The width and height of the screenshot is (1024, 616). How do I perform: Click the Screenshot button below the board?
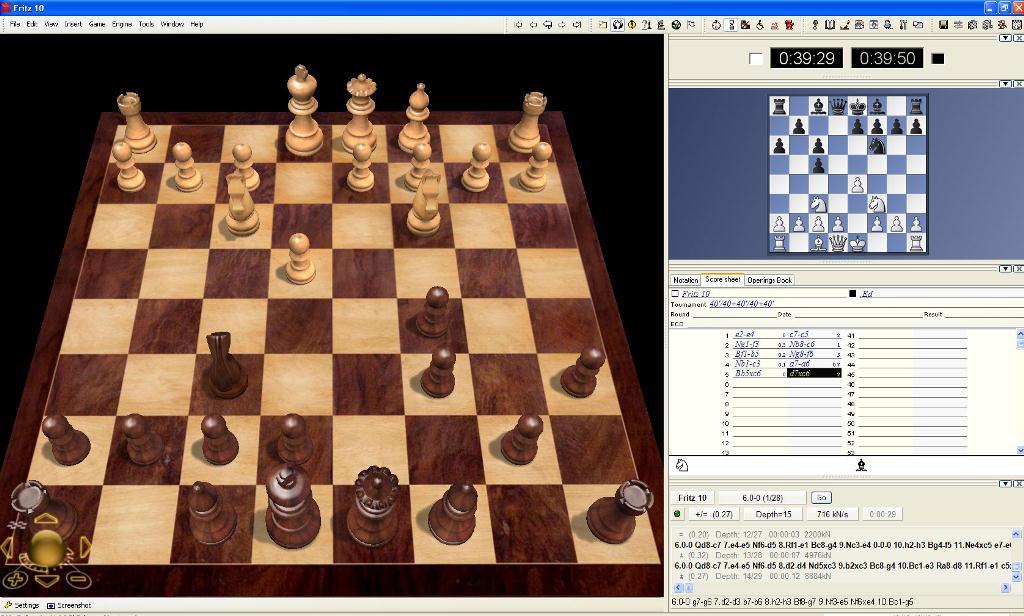[x=69, y=605]
